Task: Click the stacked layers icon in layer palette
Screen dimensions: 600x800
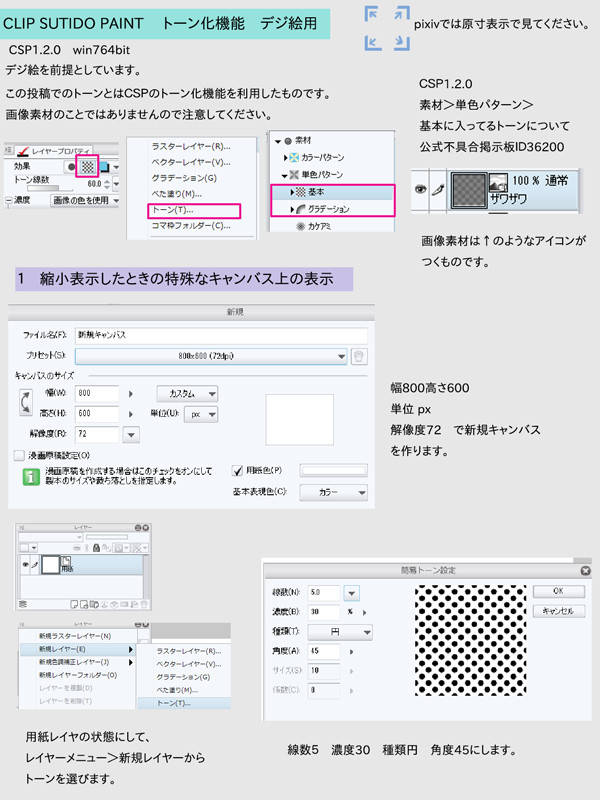Action: (x=23, y=604)
